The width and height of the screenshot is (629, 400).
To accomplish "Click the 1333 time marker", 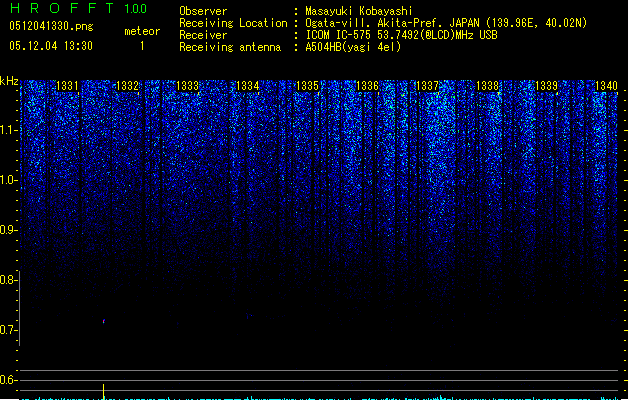I will pos(187,86).
